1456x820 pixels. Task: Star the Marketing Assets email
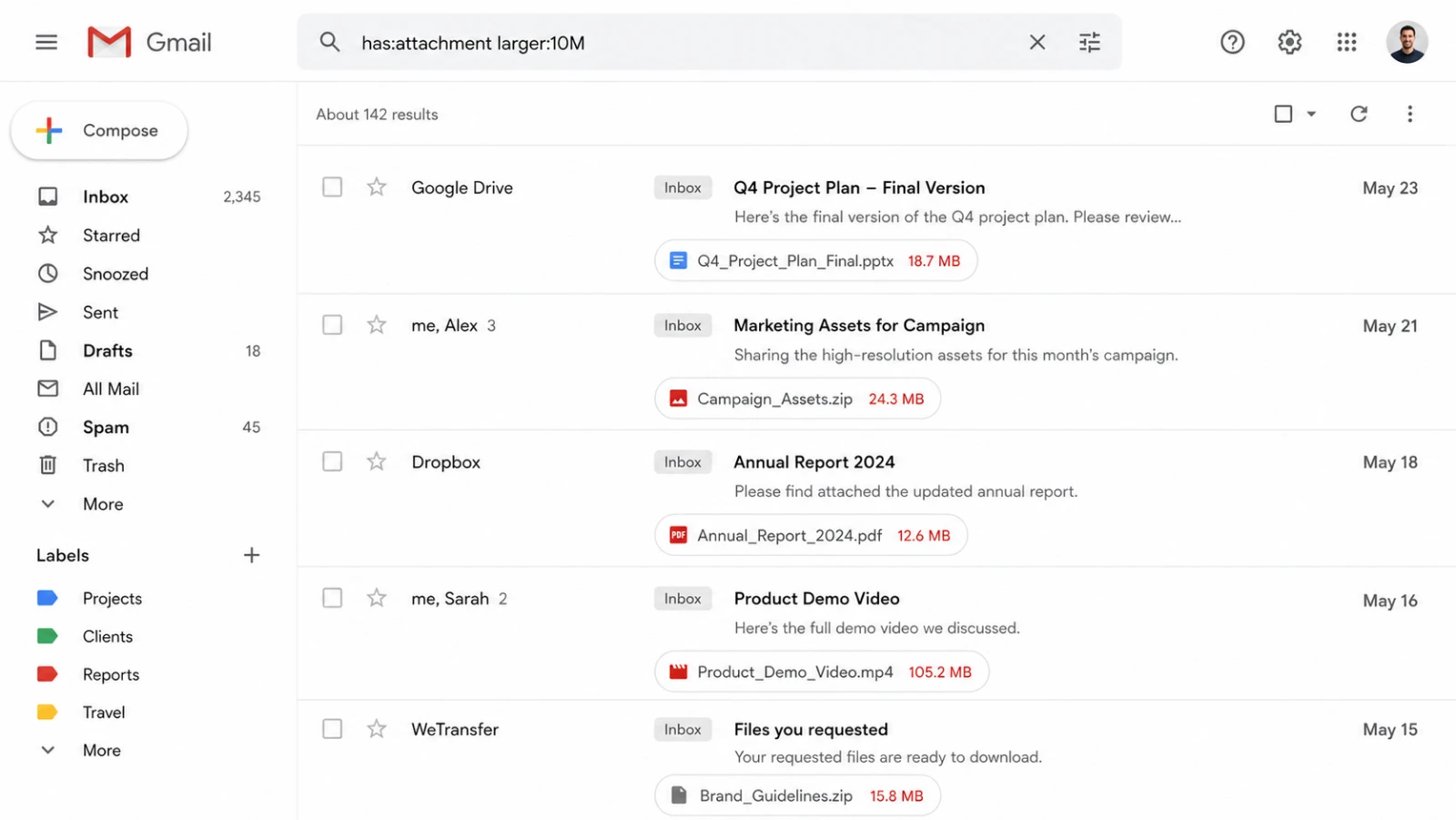coord(377,325)
